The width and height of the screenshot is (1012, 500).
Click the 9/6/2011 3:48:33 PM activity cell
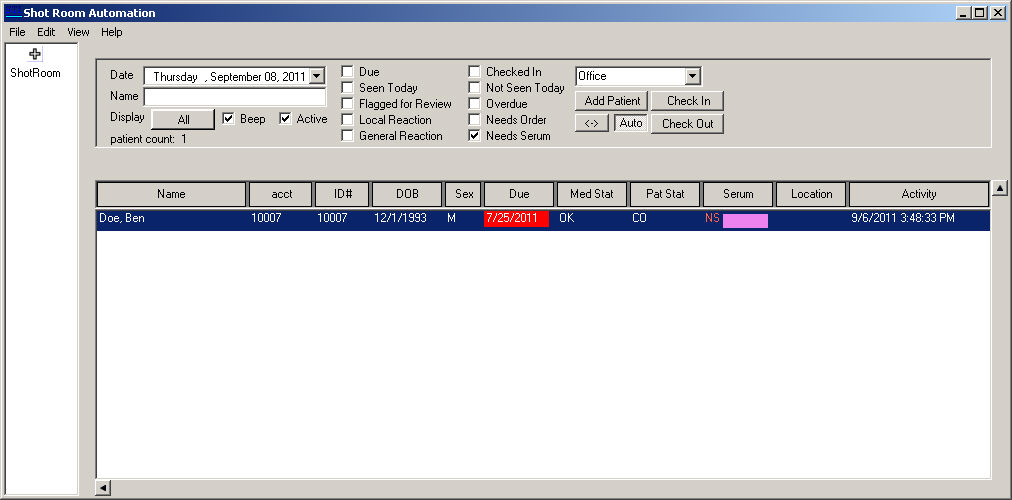[903, 219]
